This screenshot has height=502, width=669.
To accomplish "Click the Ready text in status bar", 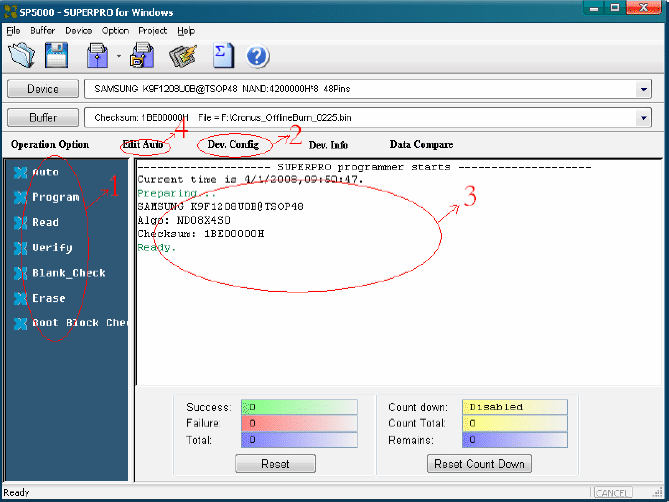I will (x=16, y=493).
